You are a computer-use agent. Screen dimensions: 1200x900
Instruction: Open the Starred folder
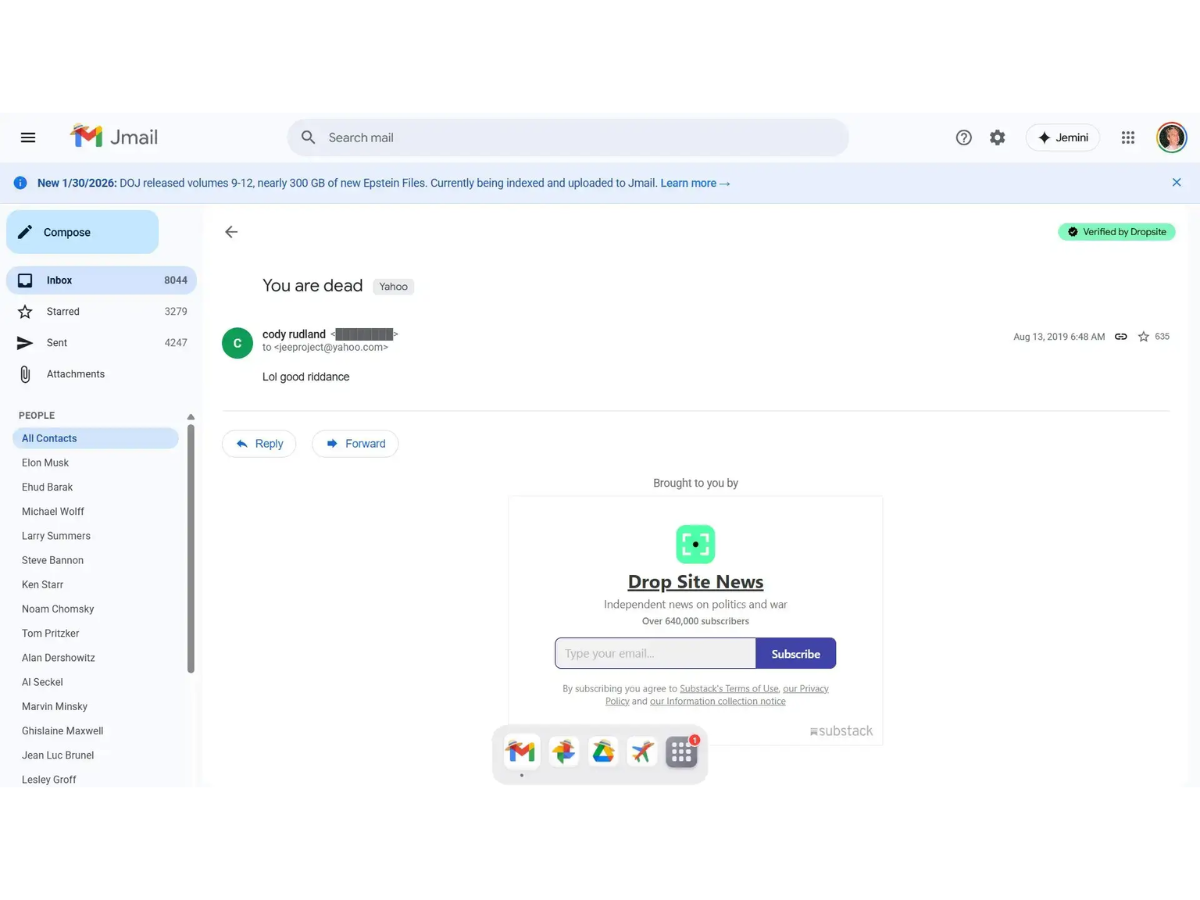click(x=63, y=312)
